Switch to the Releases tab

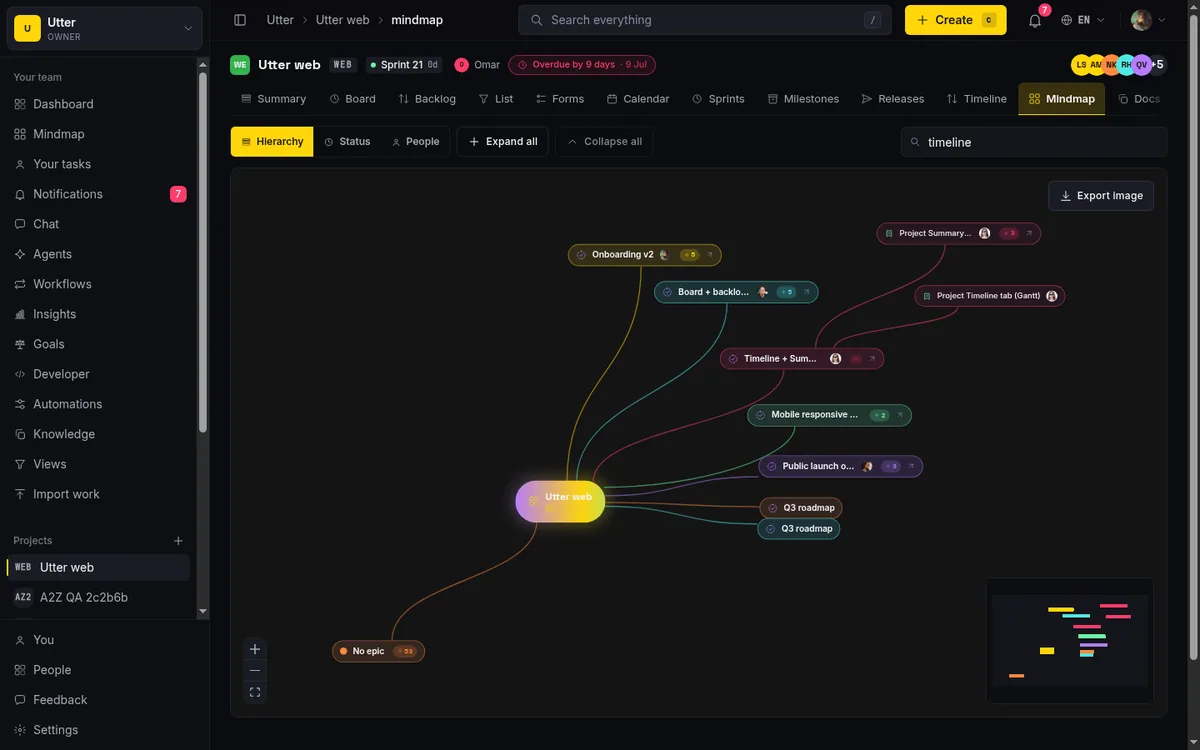click(893, 99)
